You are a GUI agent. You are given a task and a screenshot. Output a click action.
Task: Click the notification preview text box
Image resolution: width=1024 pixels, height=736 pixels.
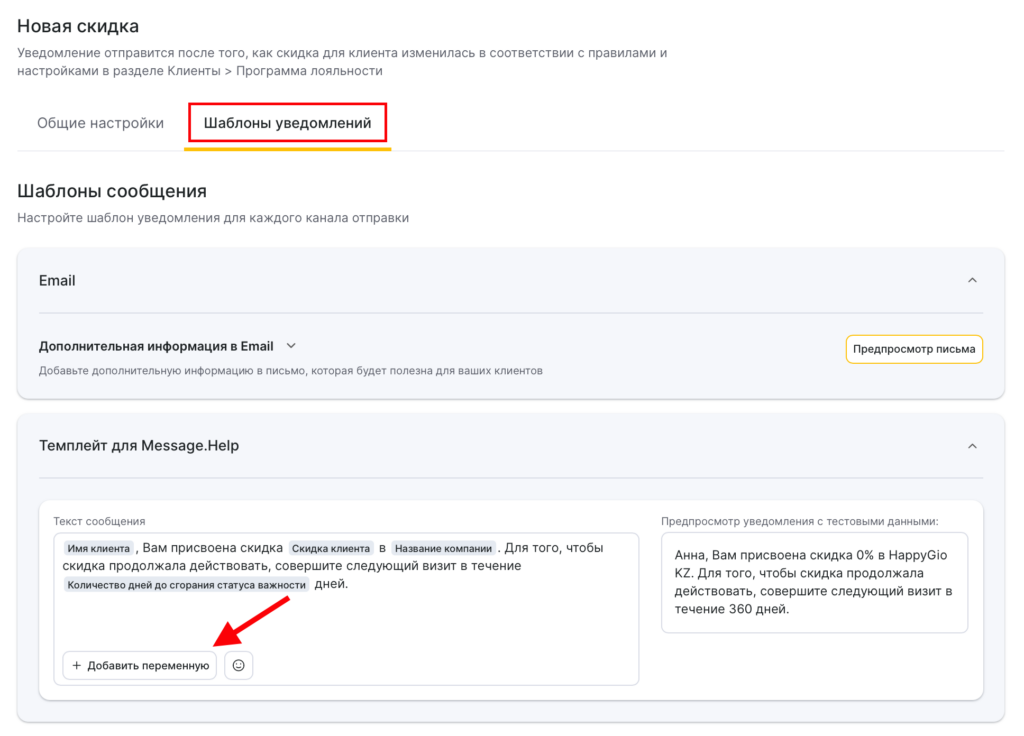[814, 582]
